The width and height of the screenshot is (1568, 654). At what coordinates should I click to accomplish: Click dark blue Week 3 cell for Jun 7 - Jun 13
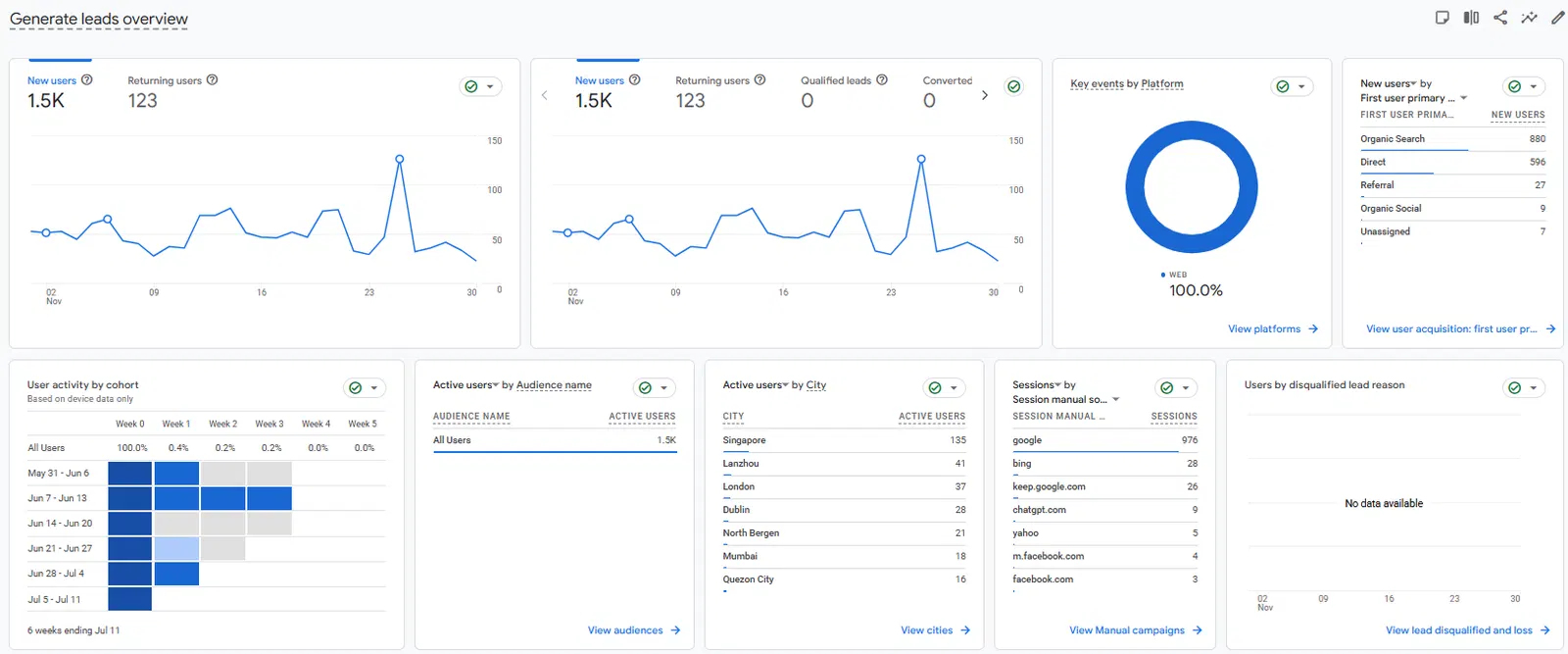[269, 498]
